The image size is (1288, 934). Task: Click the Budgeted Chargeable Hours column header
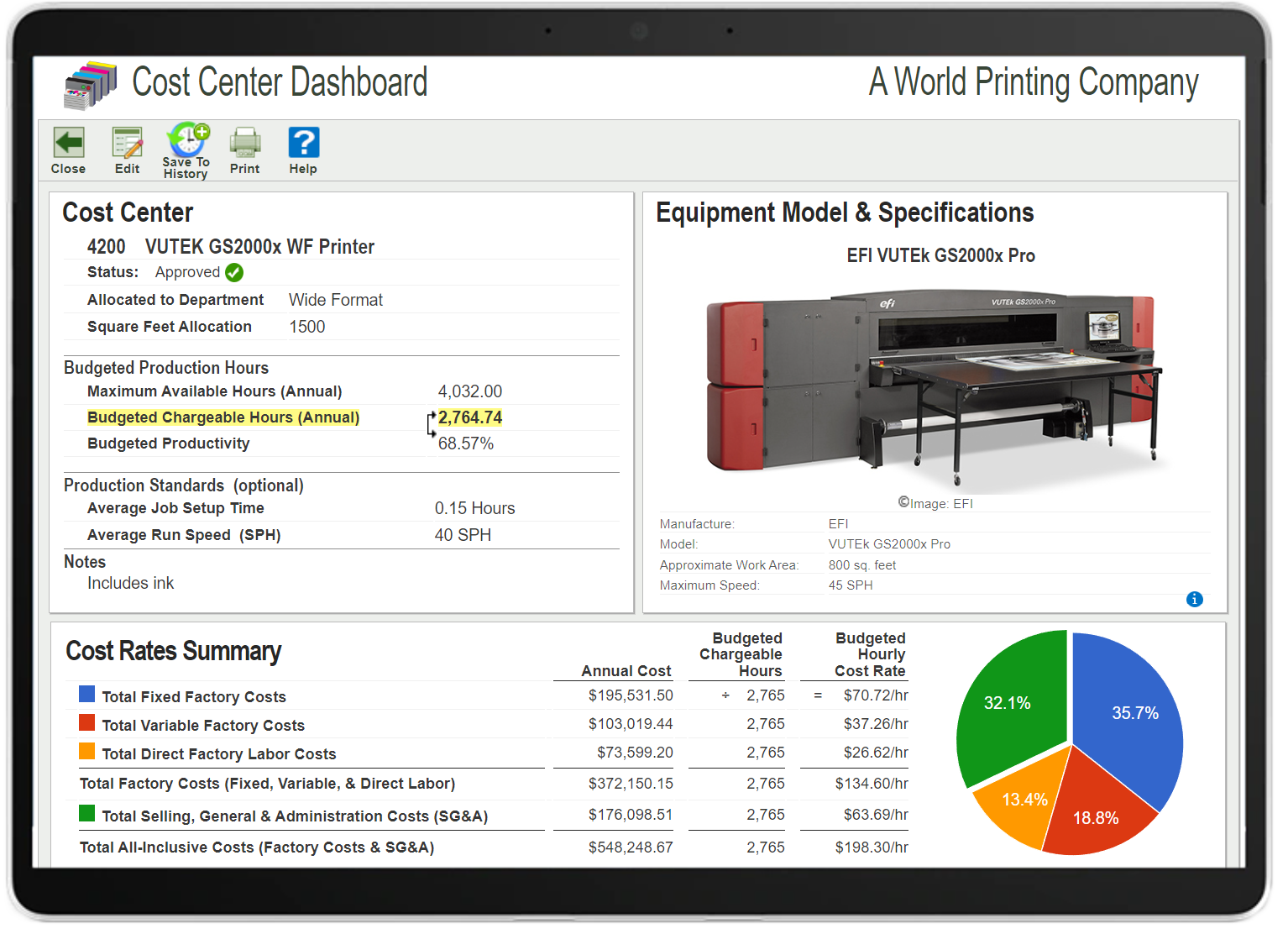tap(741, 654)
